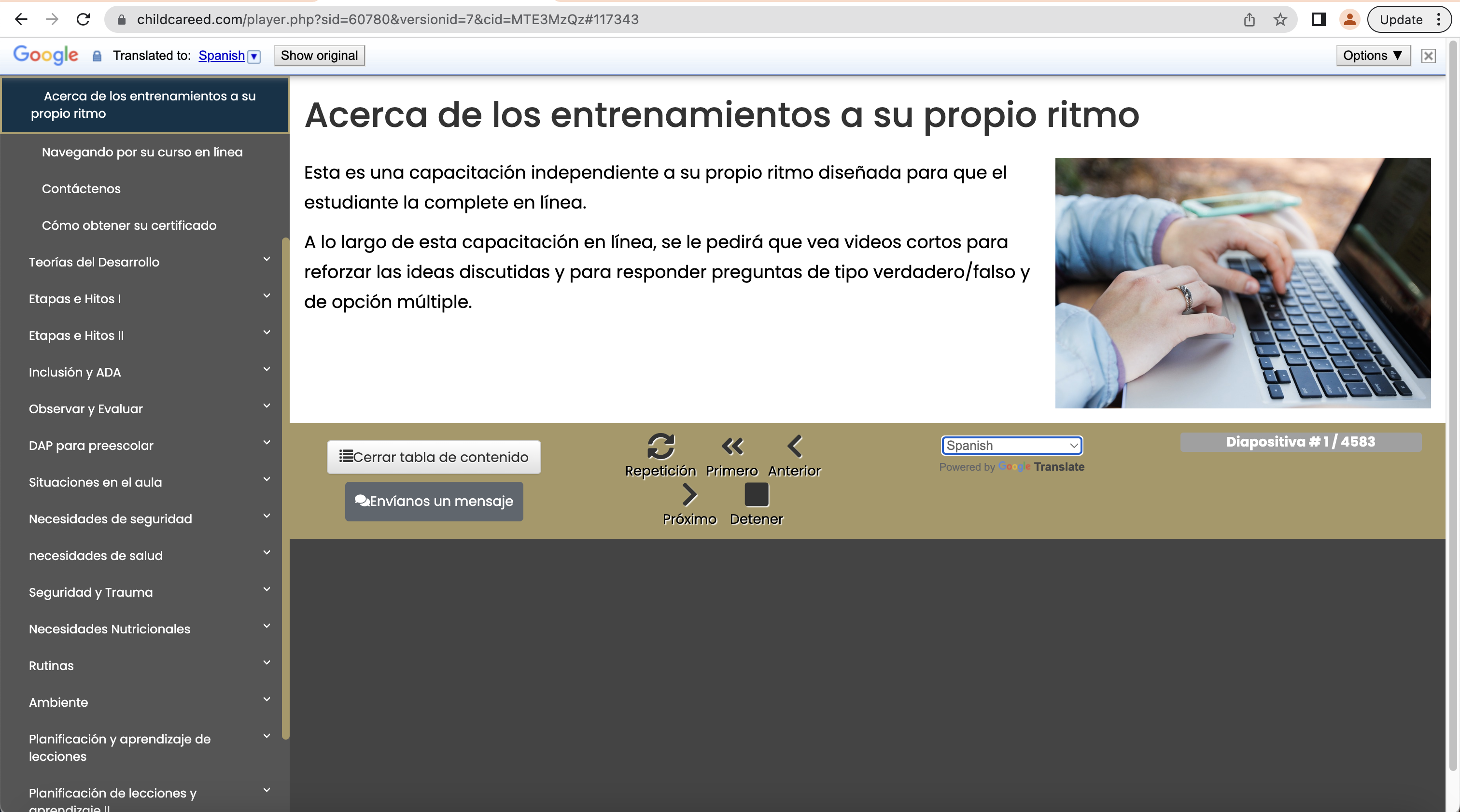Click the Cómo obtener su certificado link
Viewport: 1460px width, 812px height.
pyautogui.click(x=129, y=225)
